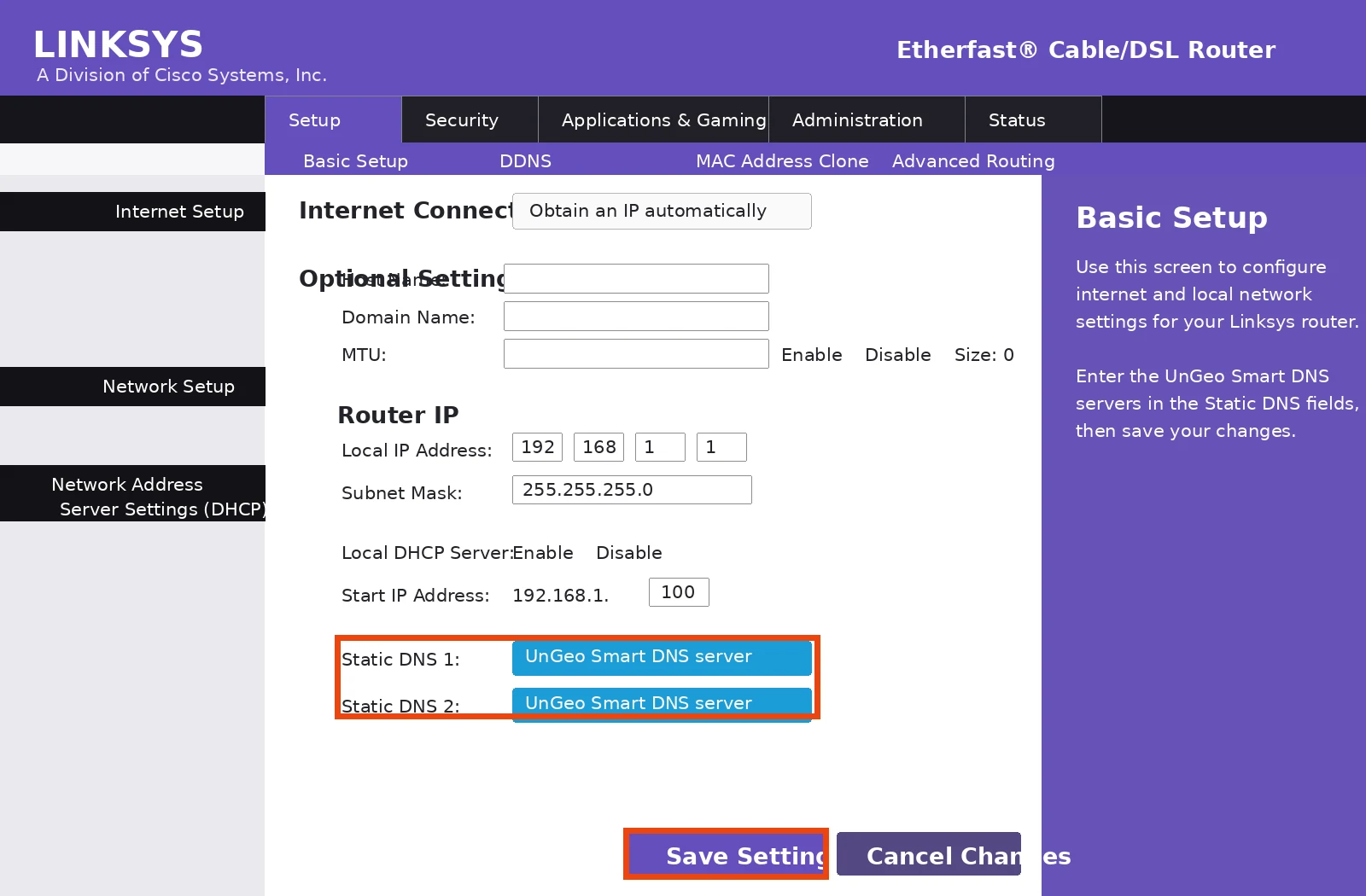This screenshot has height=896, width=1366.
Task: Click the Start IP Address field 100
Action: coord(679,592)
